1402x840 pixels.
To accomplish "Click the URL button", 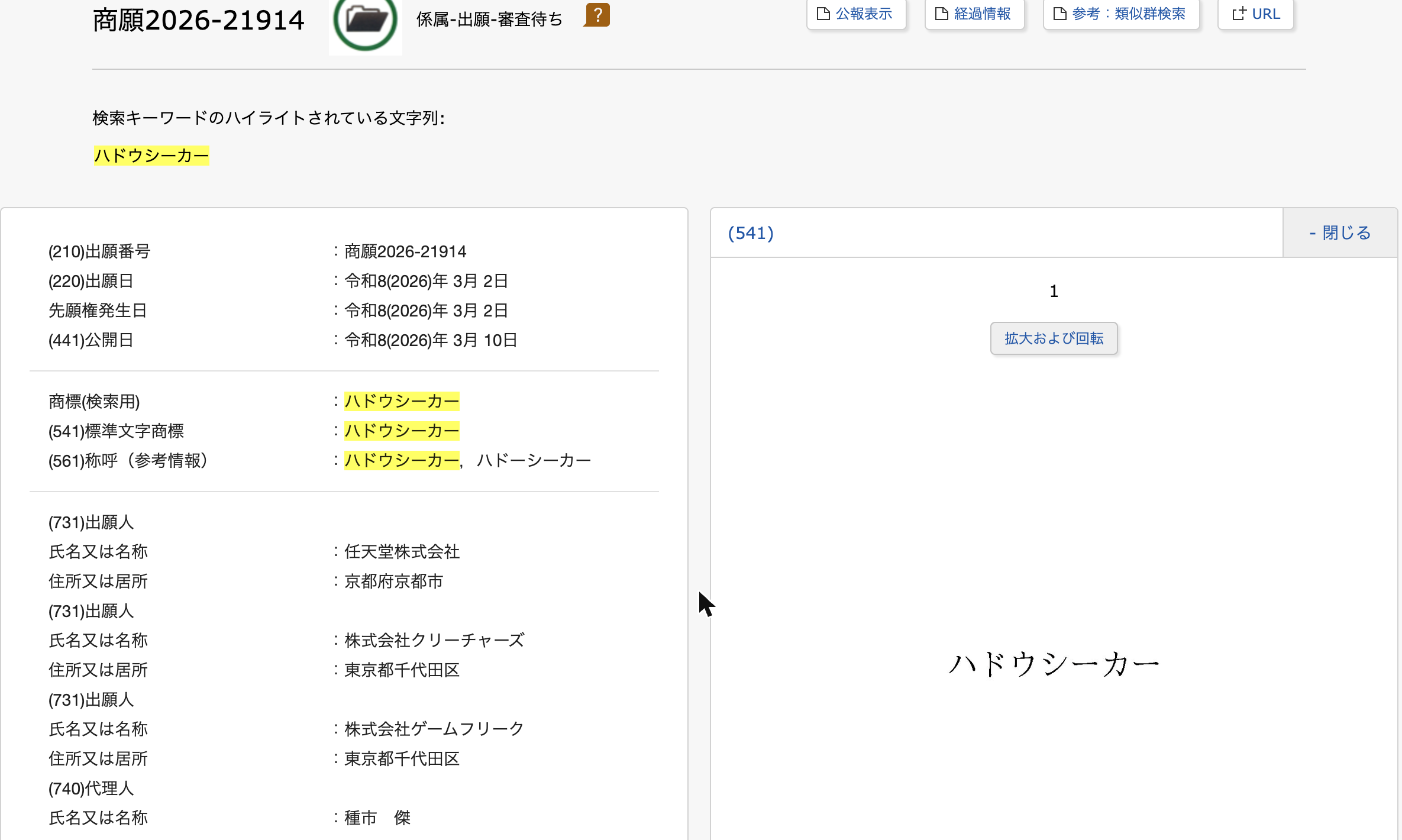I will coord(1256,14).
